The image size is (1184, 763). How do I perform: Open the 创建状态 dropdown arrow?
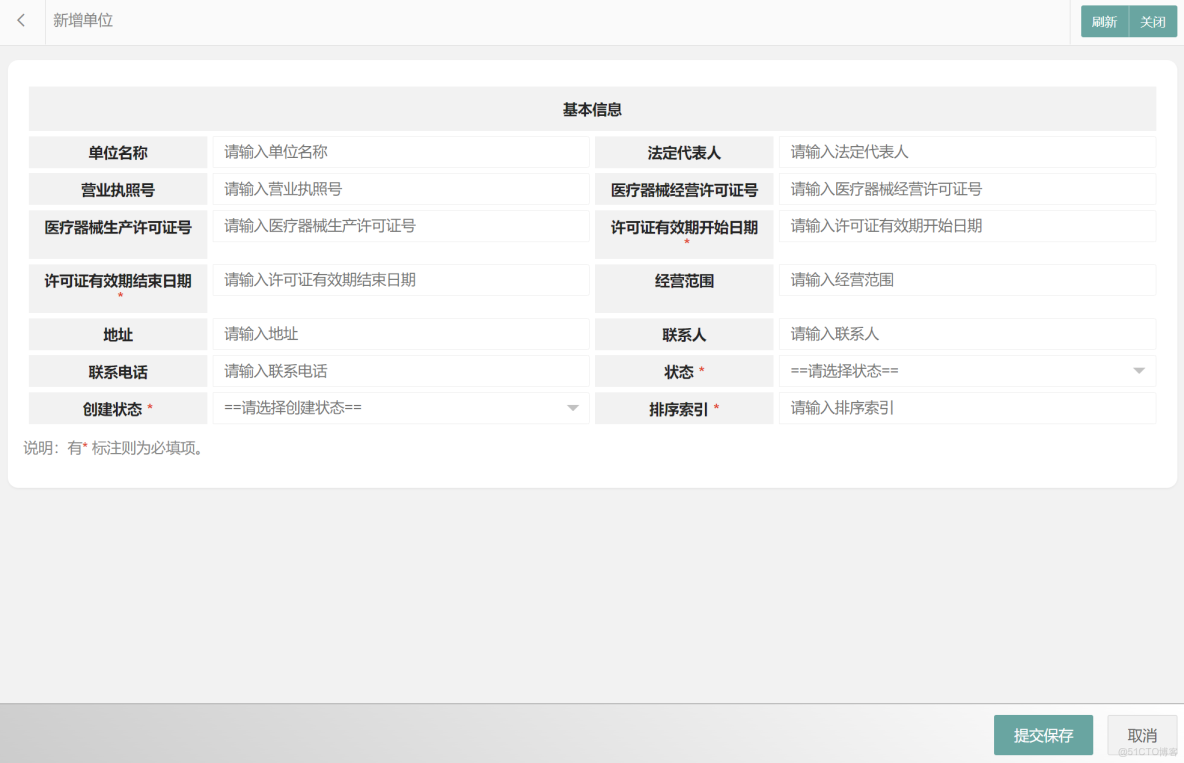[572, 408]
